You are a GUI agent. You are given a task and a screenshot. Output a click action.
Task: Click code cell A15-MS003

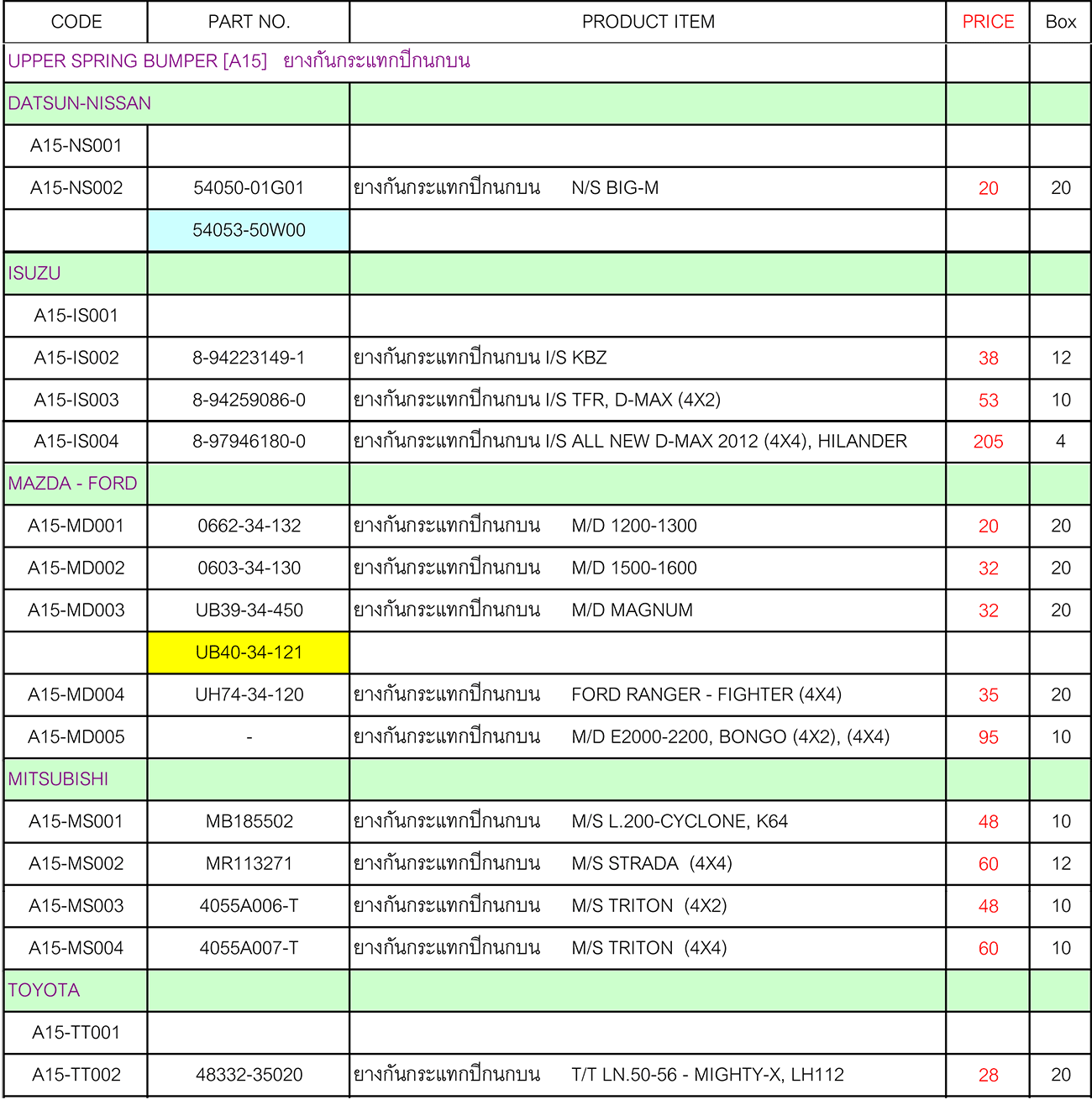(76, 906)
